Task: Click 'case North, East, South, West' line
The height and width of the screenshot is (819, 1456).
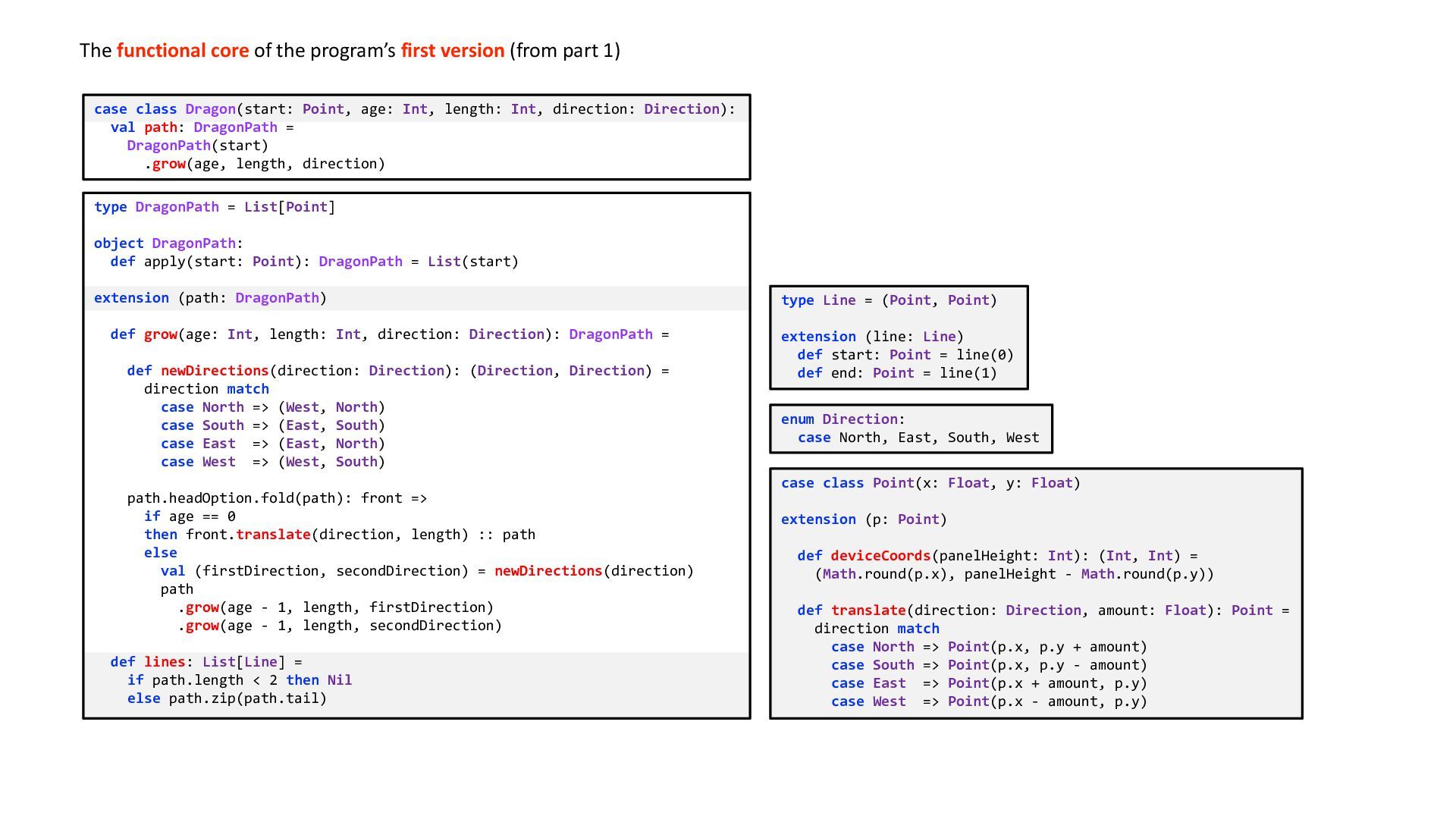Action: click(x=918, y=438)
